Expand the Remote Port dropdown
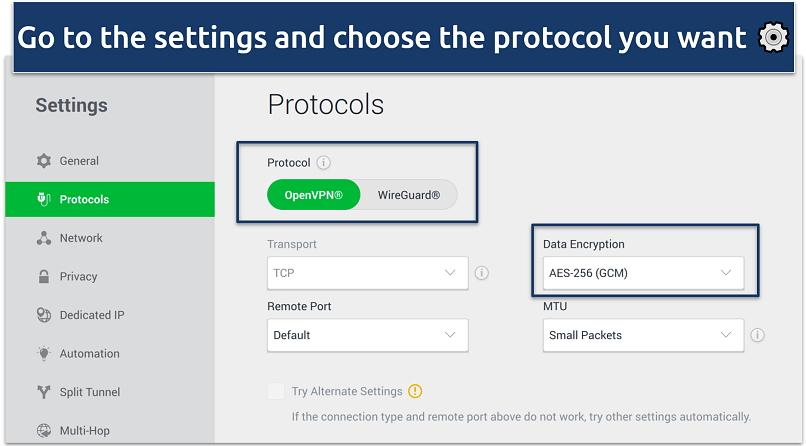Image resolution: width=806 pixels, height=446 pixels. 367,335
